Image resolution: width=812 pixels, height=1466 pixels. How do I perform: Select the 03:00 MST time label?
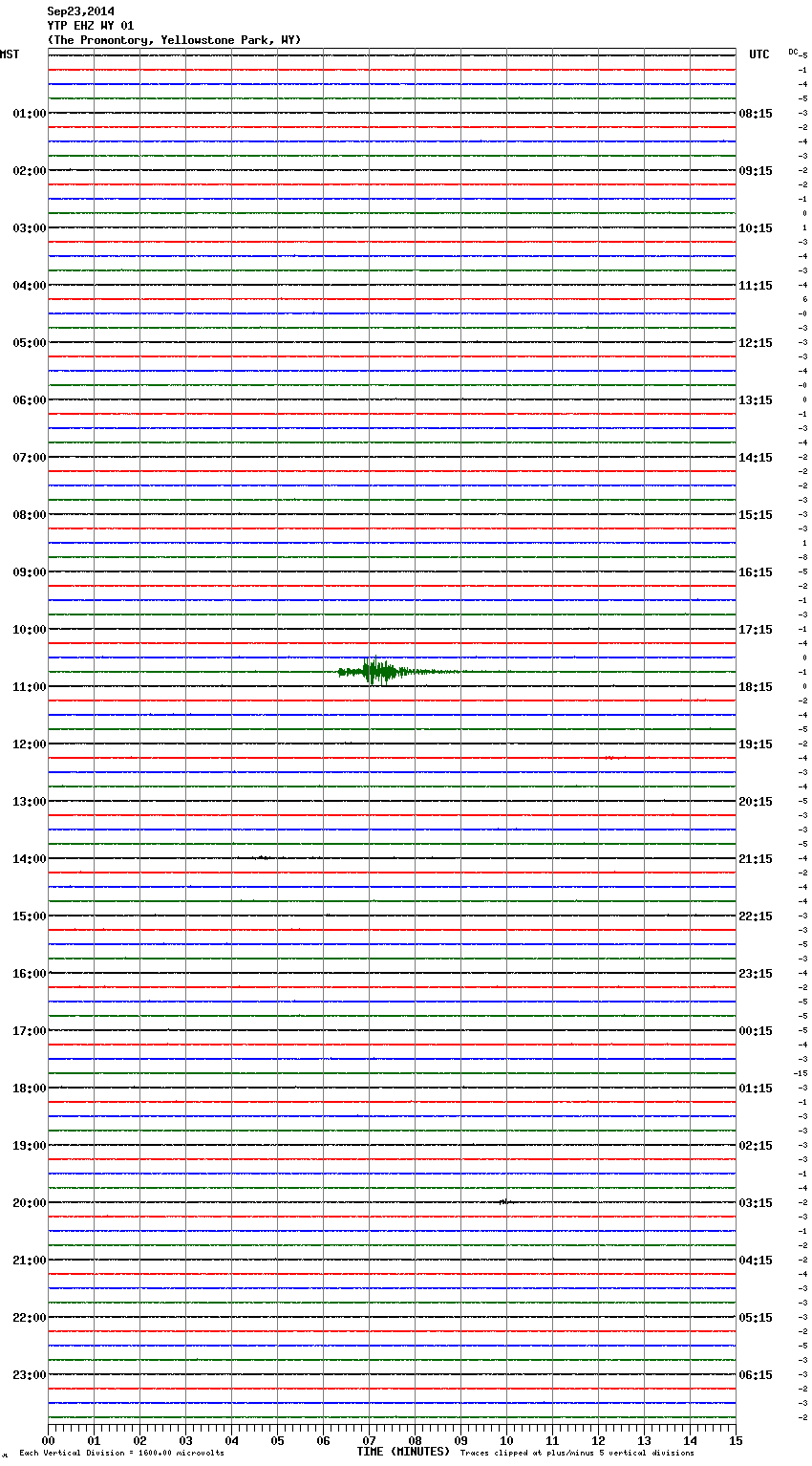[30, 228]
